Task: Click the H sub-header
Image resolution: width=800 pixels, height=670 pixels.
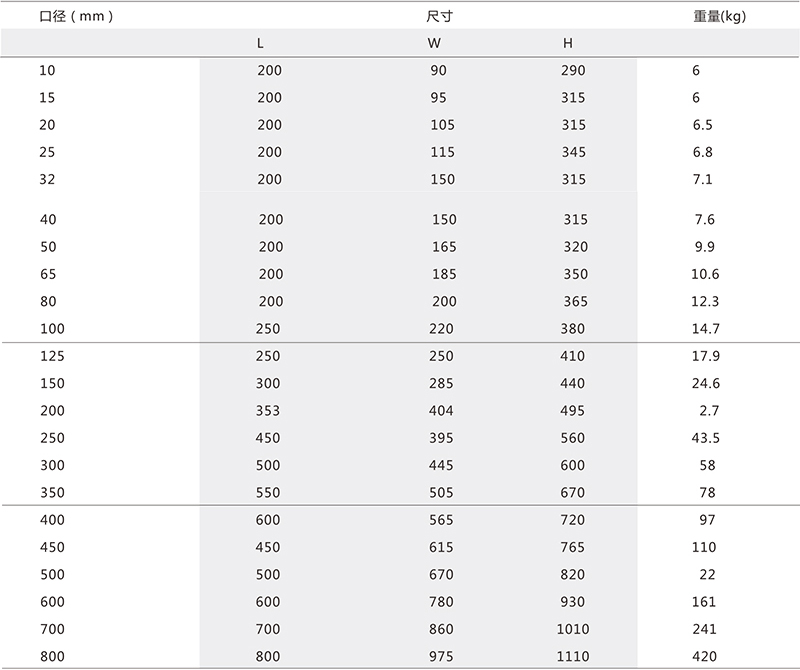Action: coord(568,43)
